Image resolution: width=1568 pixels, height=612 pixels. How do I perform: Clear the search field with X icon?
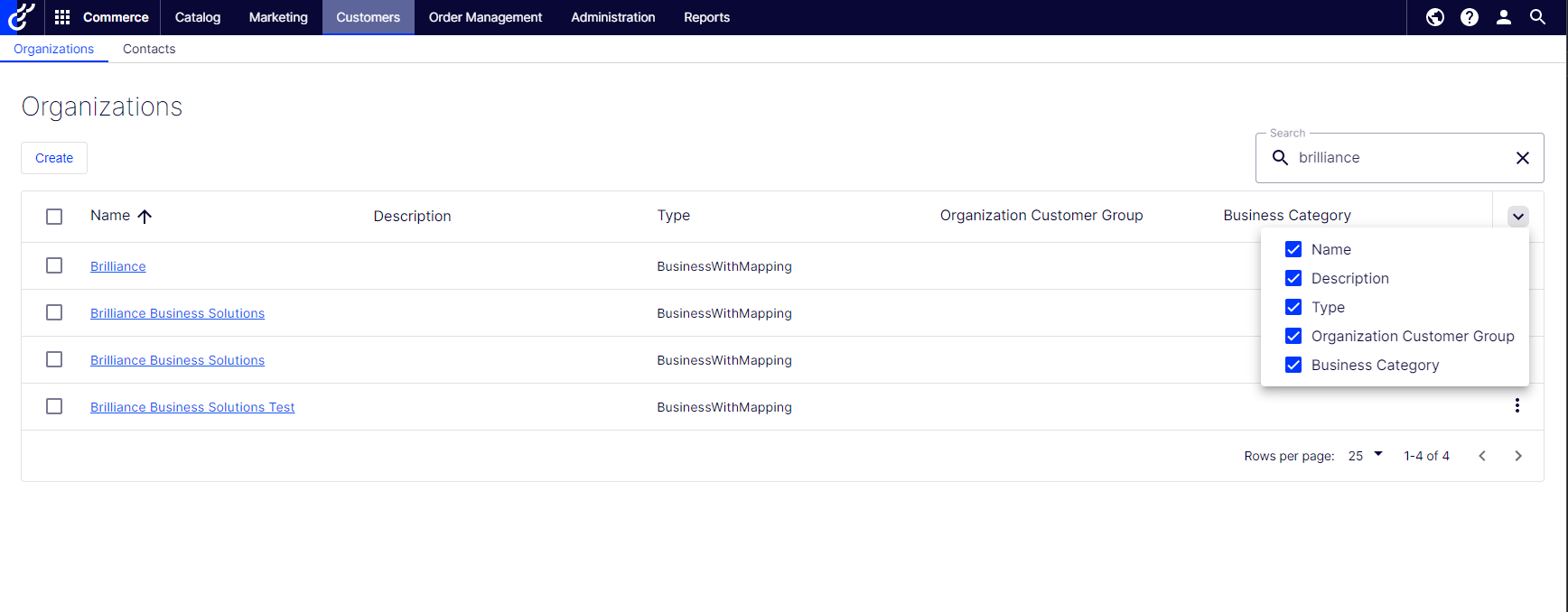point(1523,158)
